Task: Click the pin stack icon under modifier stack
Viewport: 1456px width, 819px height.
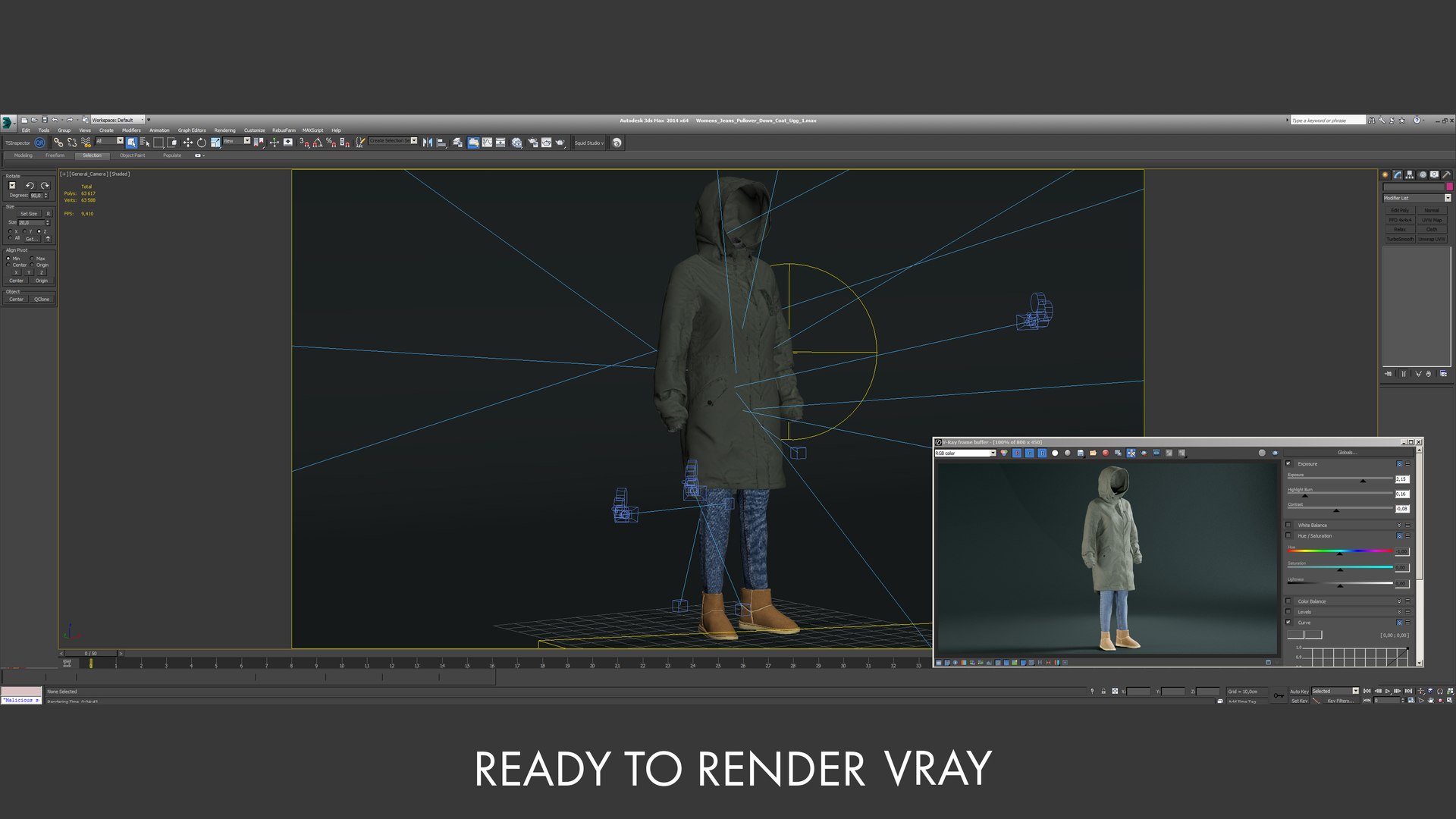Action: click(1388, 373)
